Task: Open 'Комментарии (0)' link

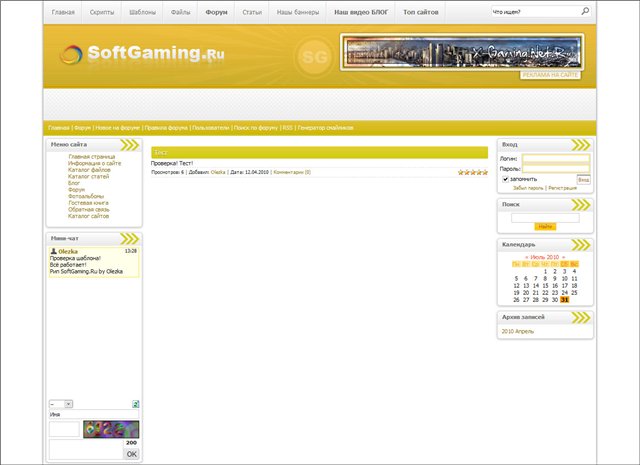Action: point(292,172)
